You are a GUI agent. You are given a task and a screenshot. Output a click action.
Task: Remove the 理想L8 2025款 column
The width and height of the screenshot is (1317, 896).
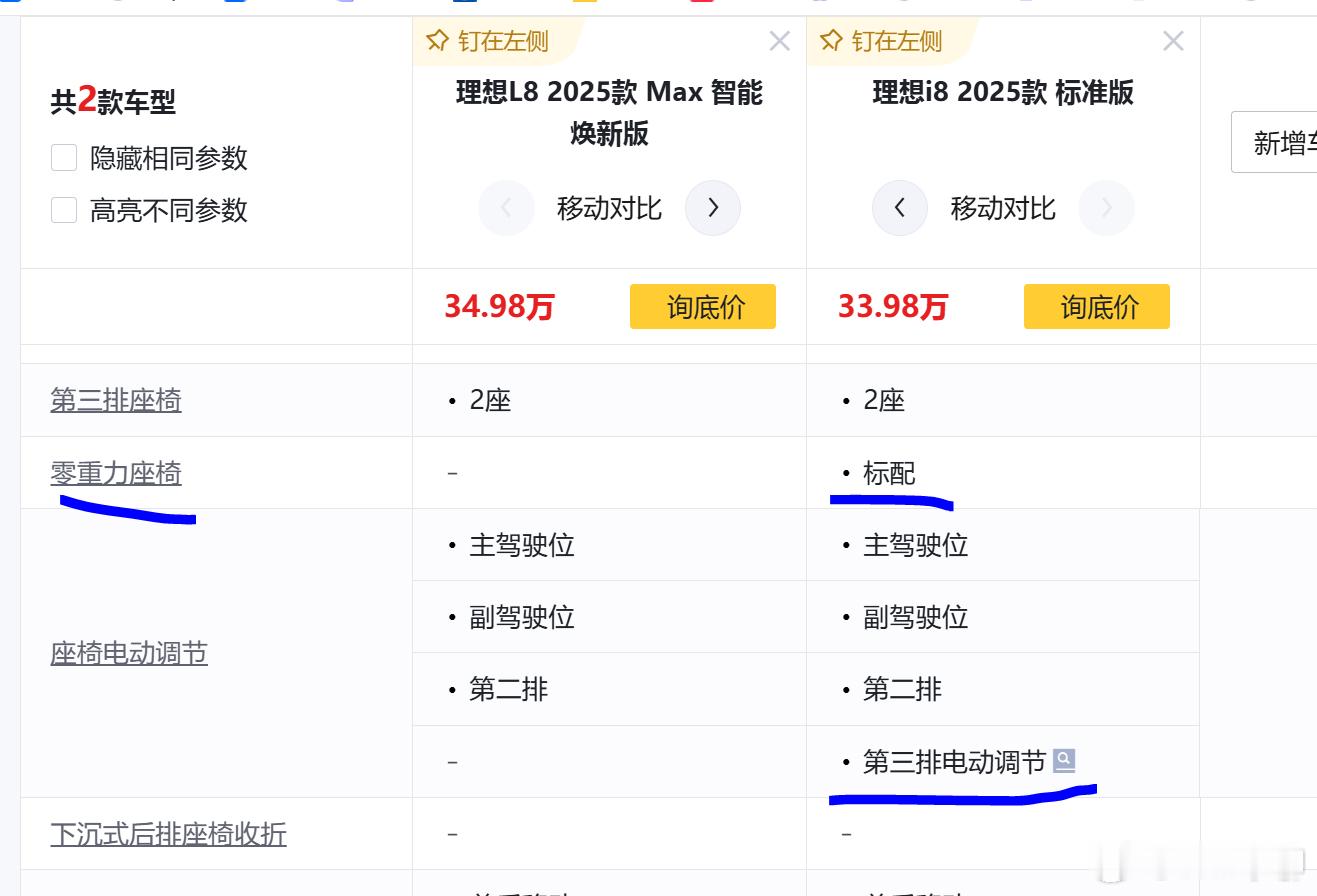pos(779,41)
